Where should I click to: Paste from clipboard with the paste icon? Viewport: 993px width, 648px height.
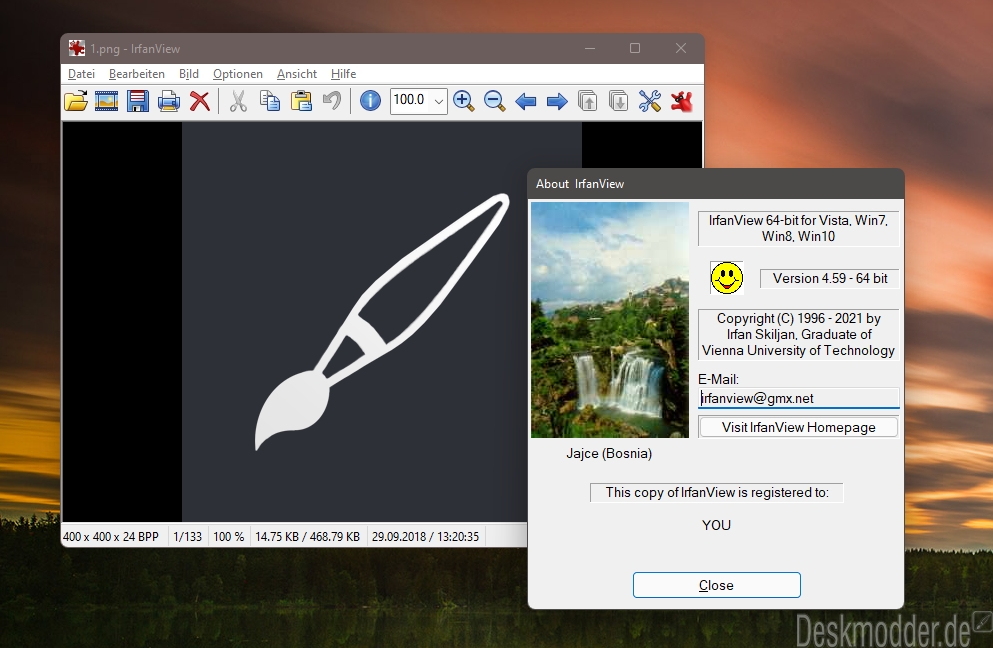[301, 101]
